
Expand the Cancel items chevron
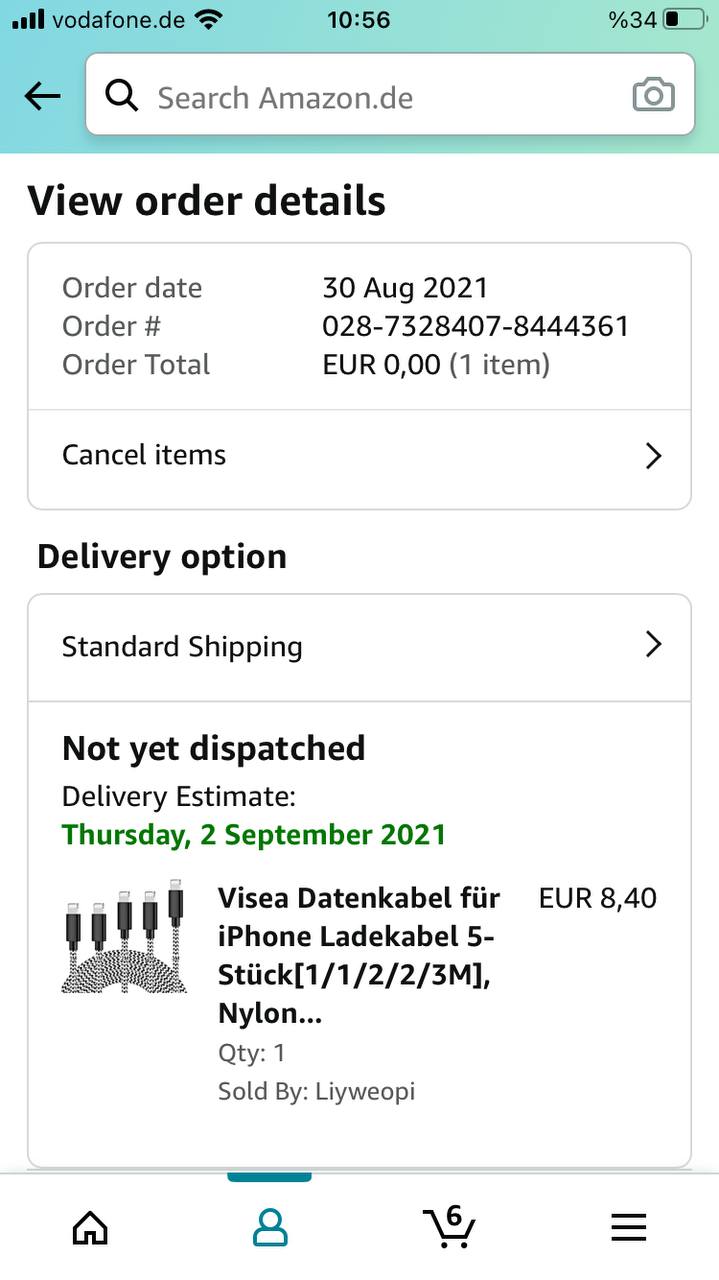click(x=653, y=456)
